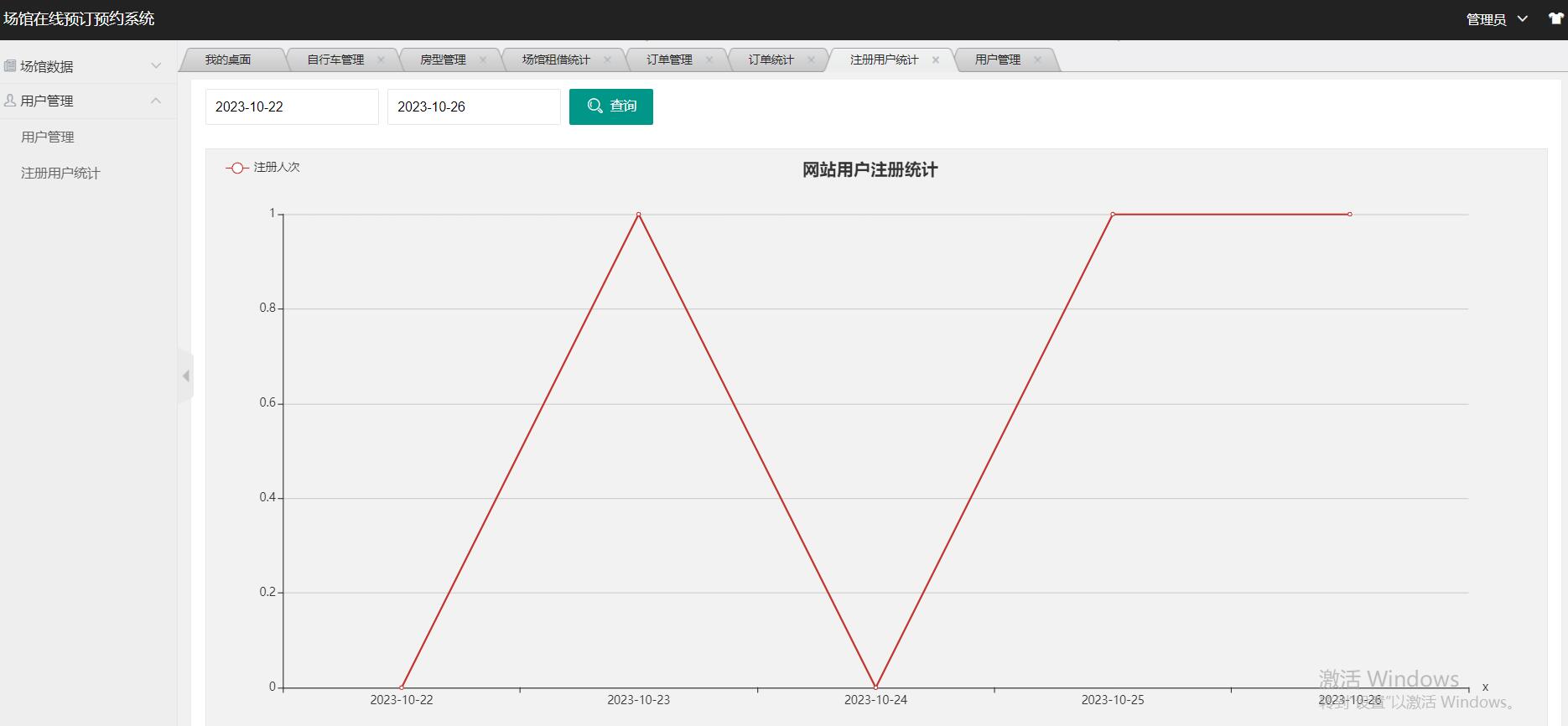Image resolution: width=1568 pixels, height=726 pixels.
Task: Switch to the 自行车管理 tab
Action: coord(335,60)
